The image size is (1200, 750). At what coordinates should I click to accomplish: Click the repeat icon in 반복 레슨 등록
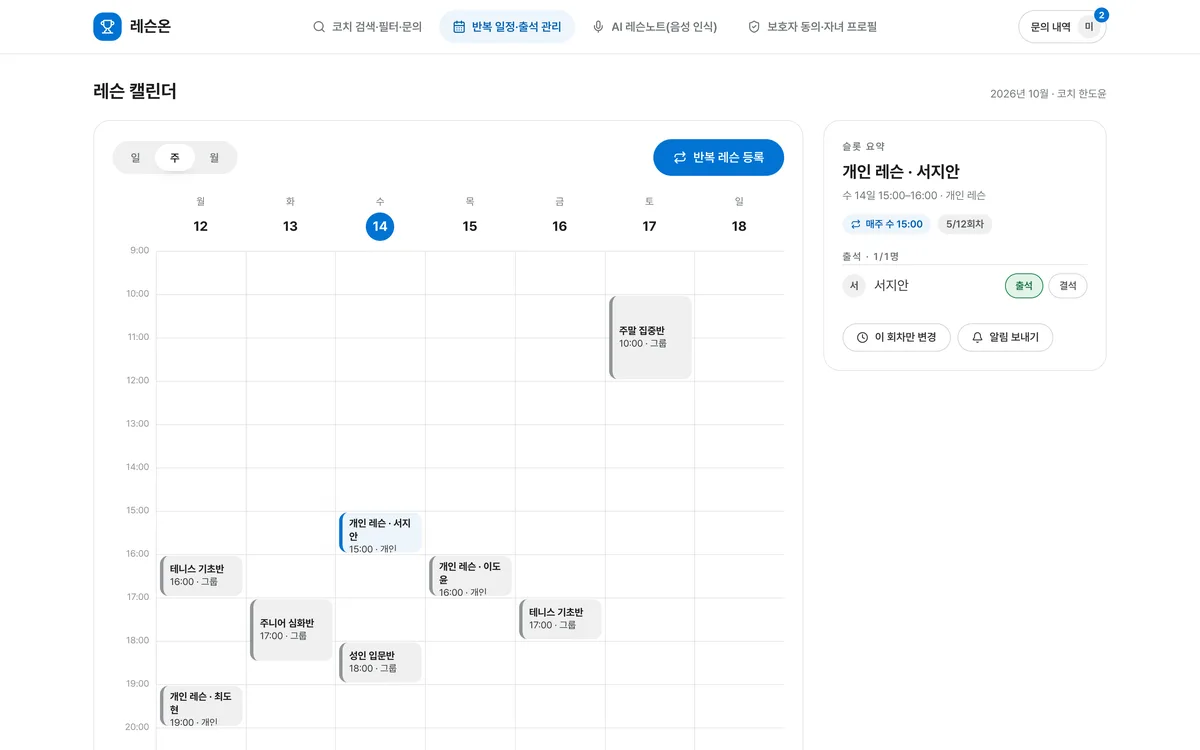click(x=680, y=158)
